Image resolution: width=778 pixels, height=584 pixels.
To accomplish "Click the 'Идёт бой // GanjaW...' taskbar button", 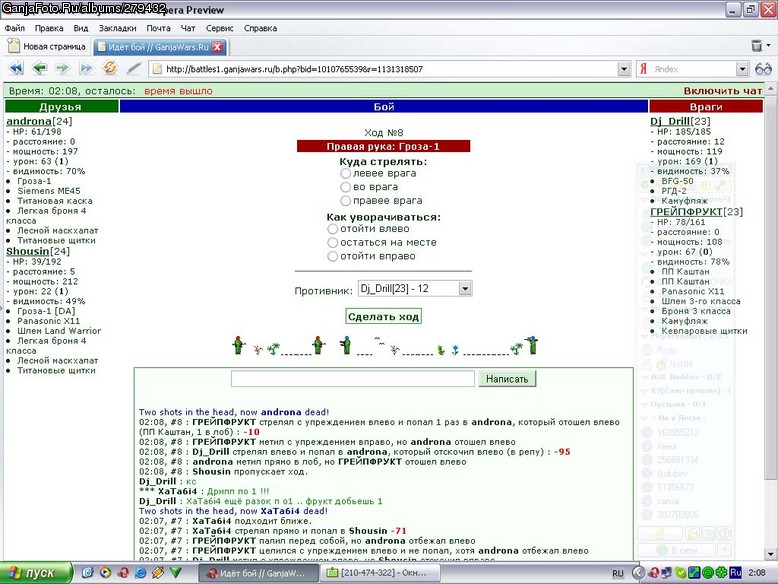I will click(x=259, y=573).
